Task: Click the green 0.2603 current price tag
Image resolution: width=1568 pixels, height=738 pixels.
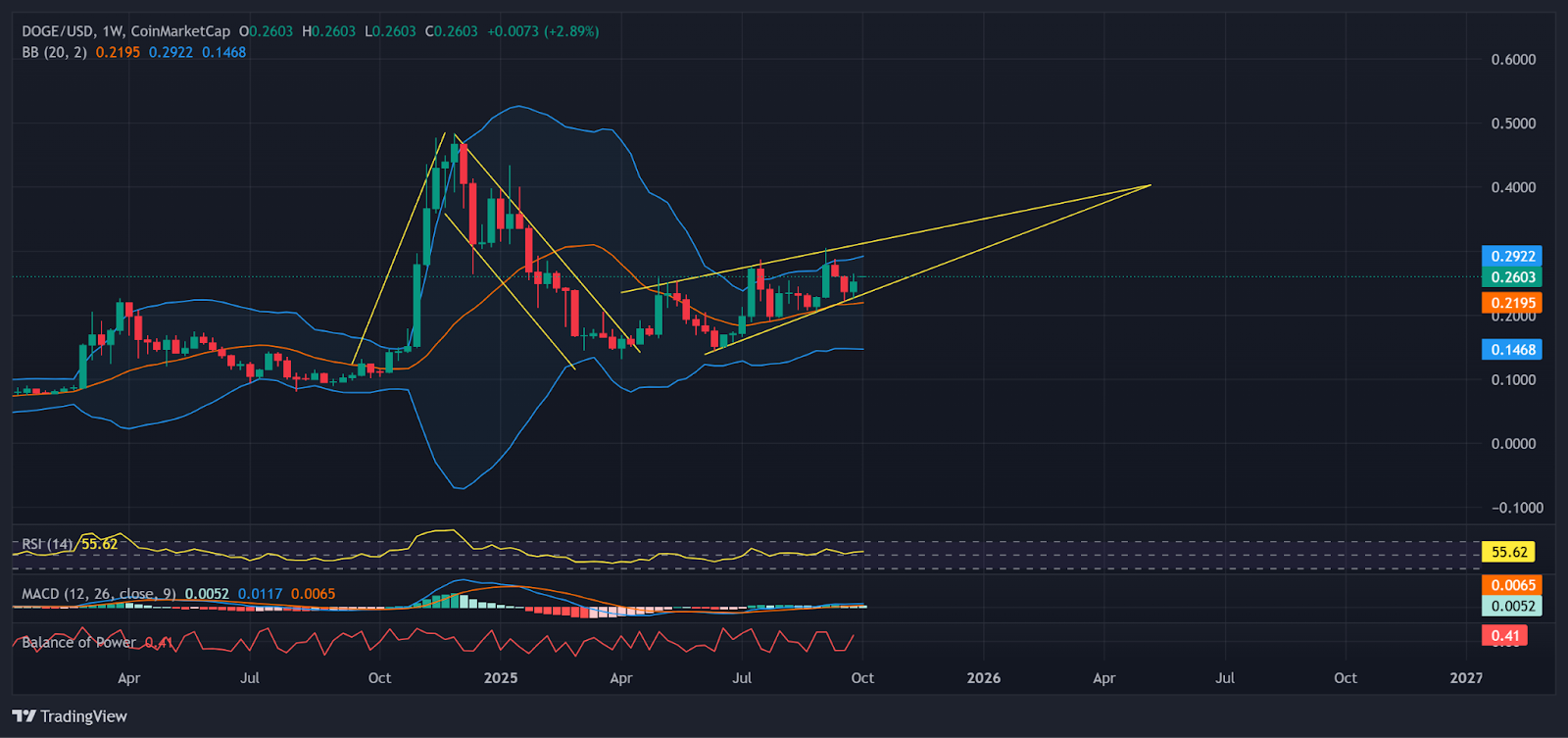Action: pos(1512,277)
